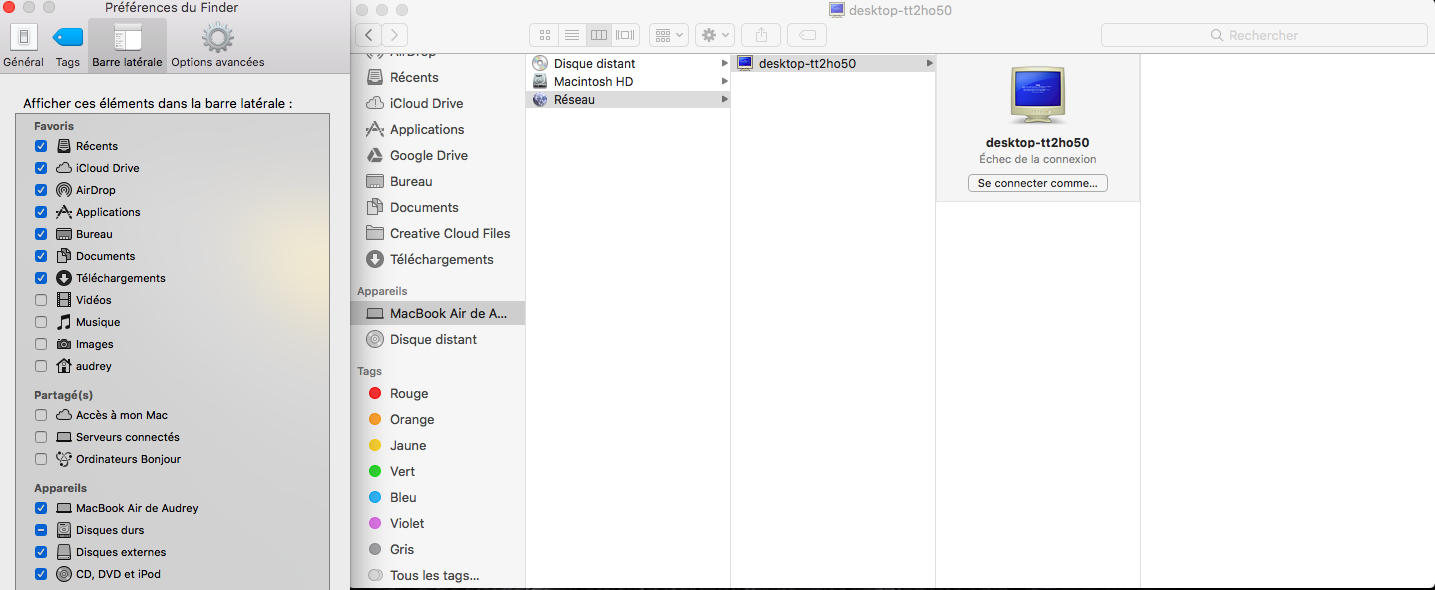
Task: Open Google Drive in the Finder sidebar
Action: point(437,155)
